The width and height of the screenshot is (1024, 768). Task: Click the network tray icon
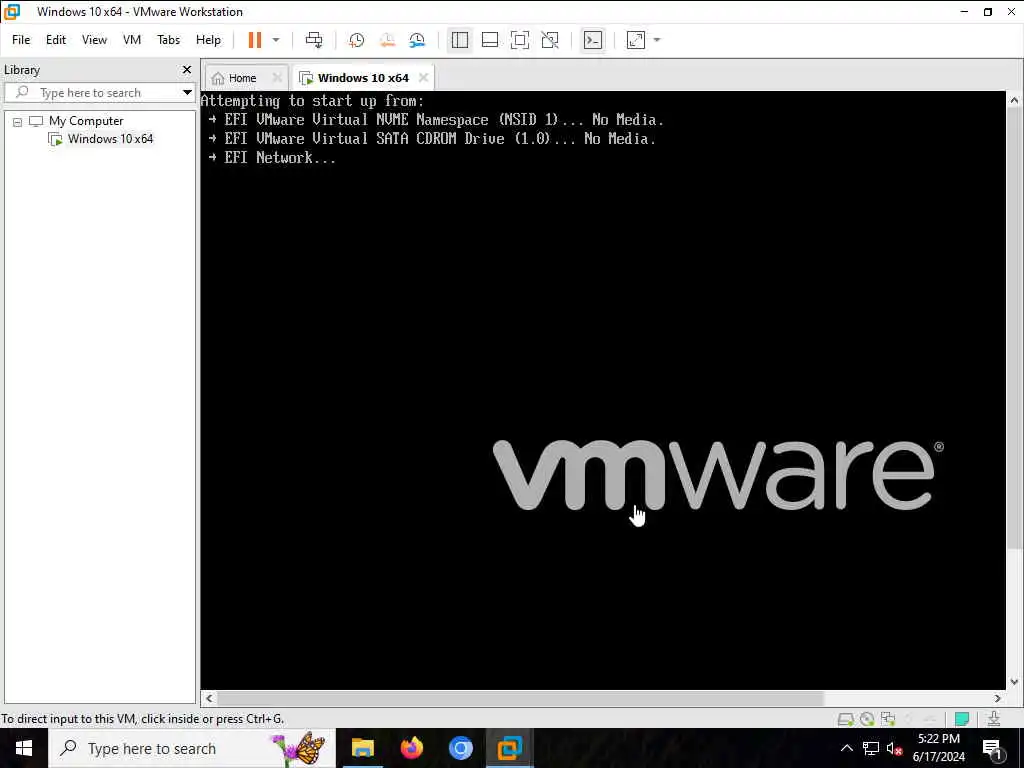871,748
